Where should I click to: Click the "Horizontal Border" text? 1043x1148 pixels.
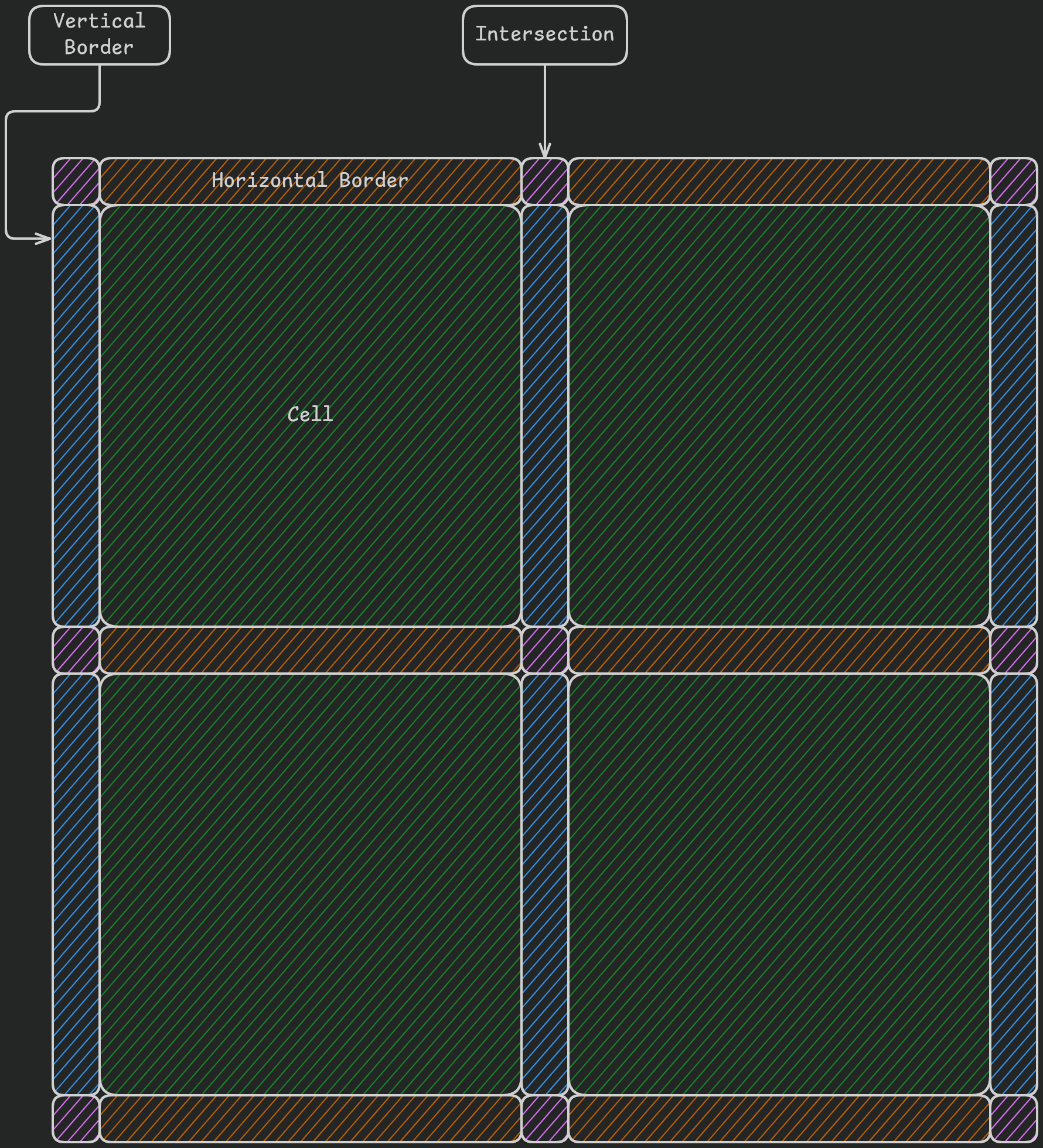[x=310, y=180]
